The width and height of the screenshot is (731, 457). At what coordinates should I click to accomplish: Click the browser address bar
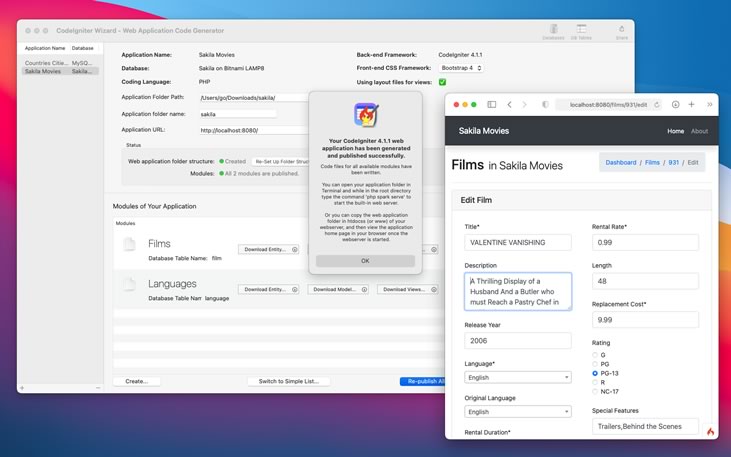coord(608,104)
